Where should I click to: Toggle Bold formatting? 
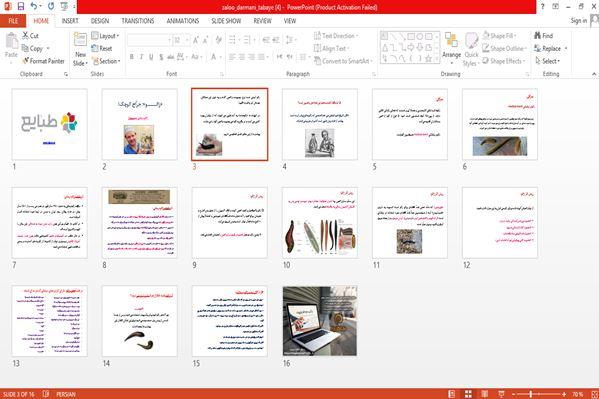[131, 57]
